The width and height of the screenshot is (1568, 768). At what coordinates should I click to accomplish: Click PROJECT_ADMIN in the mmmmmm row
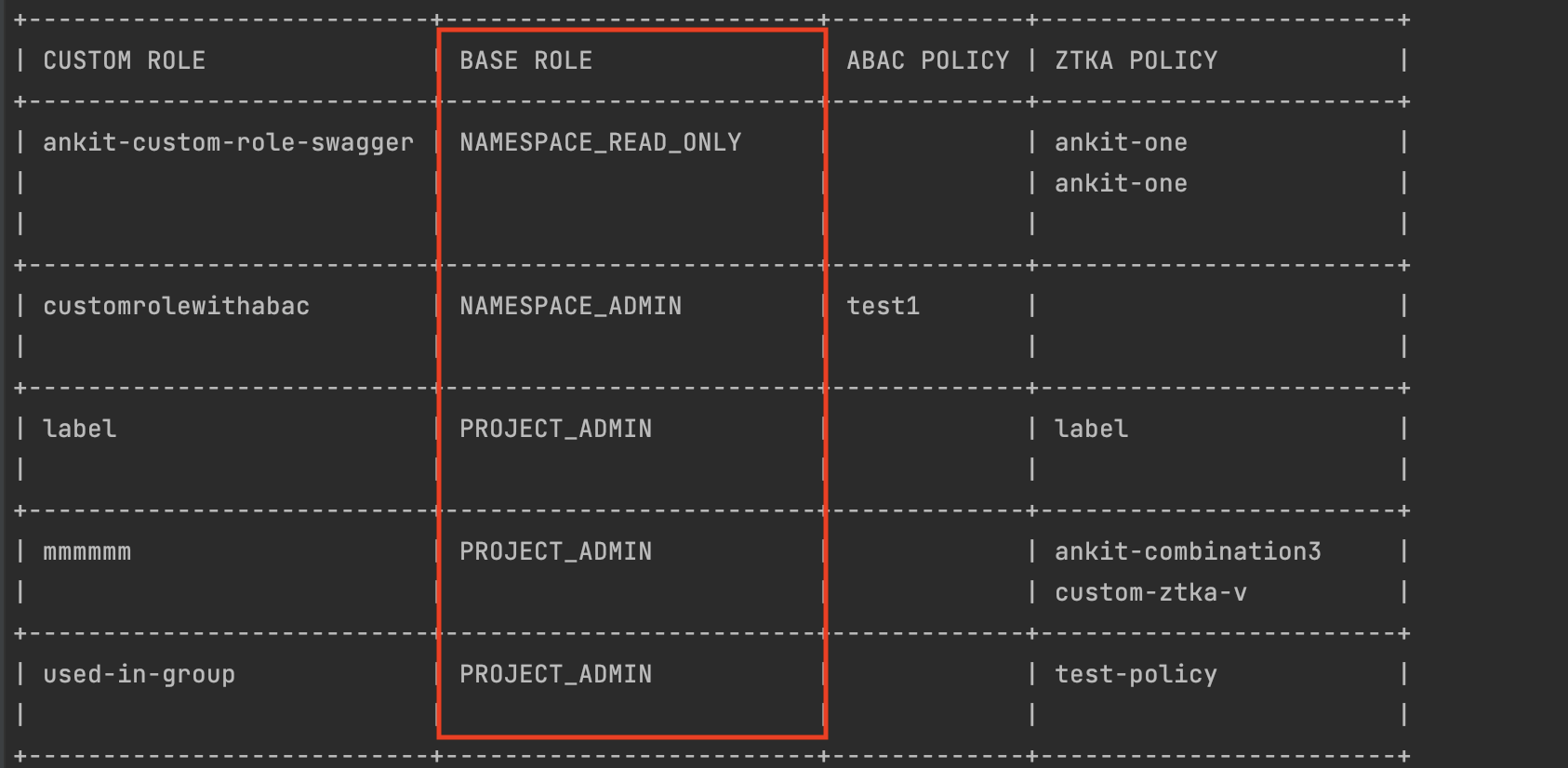555,551
